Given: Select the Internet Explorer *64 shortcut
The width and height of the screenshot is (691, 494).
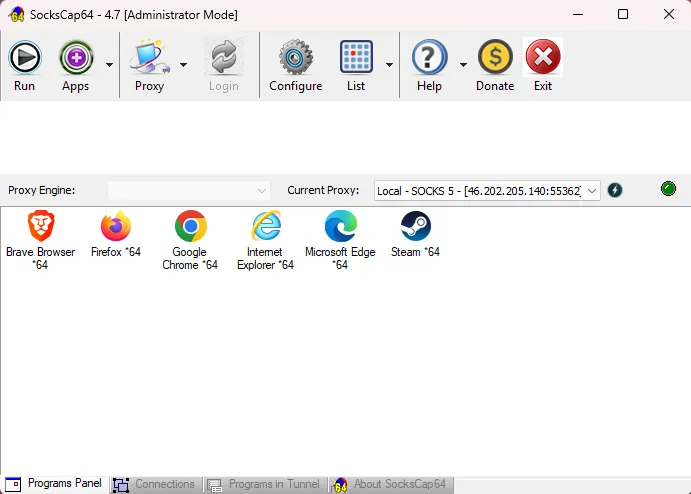Looking at the screenshot, I should click(x=265, y=240).
